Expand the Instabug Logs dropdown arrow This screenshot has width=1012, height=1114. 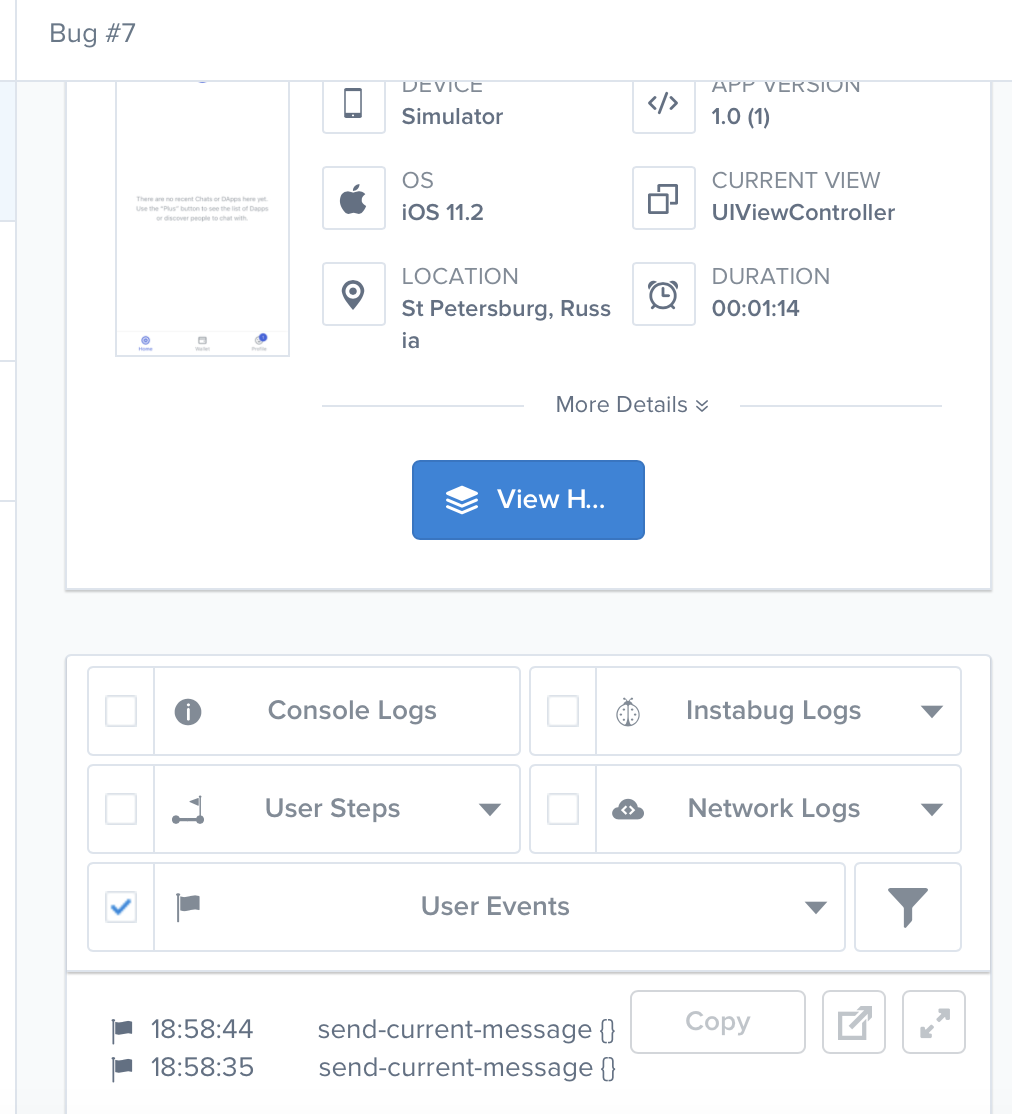click(x=931, y=711)
